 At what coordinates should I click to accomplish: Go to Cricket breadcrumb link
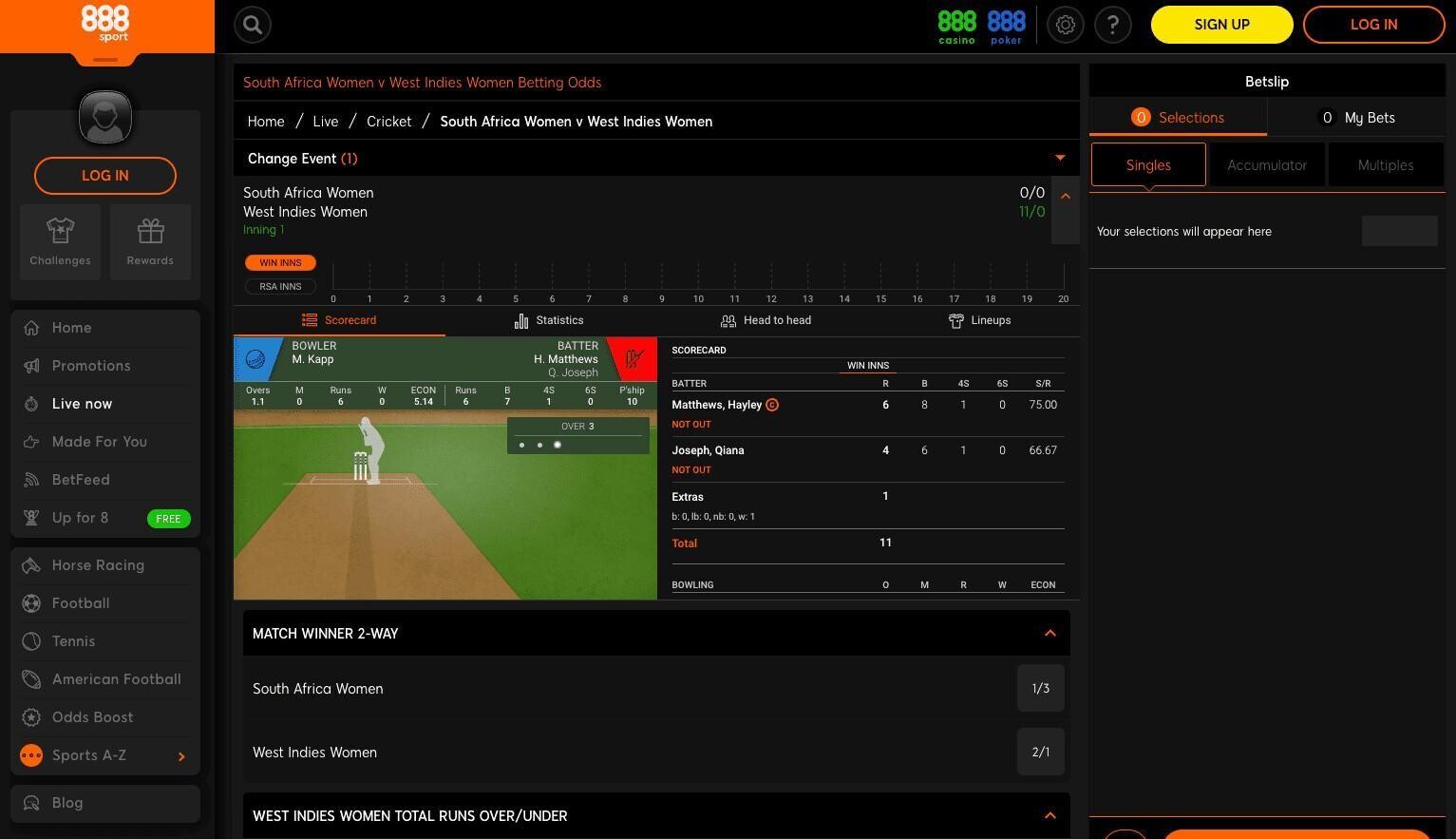pyautogui.click(x=389, y=121)
